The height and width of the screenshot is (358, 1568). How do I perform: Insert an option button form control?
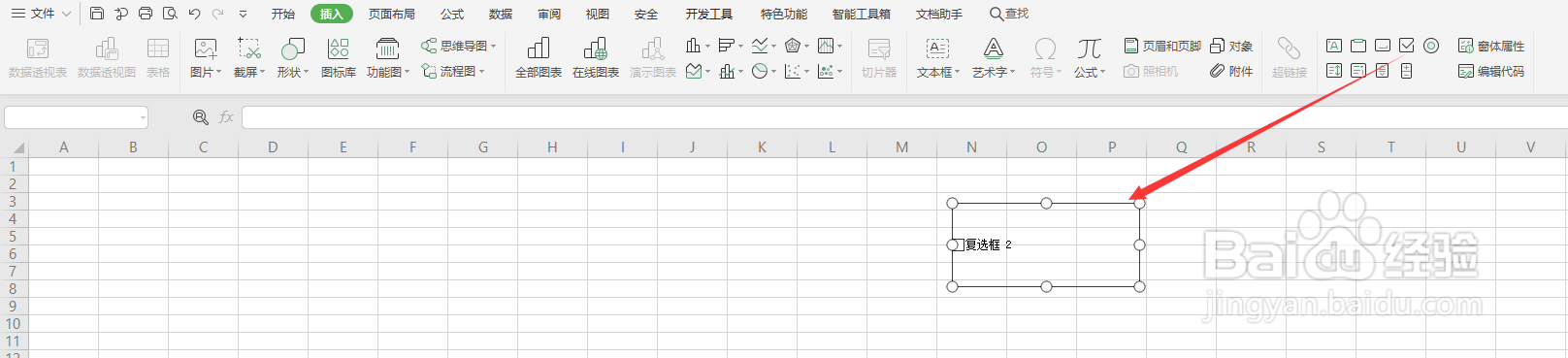[x=1431, y=46]
